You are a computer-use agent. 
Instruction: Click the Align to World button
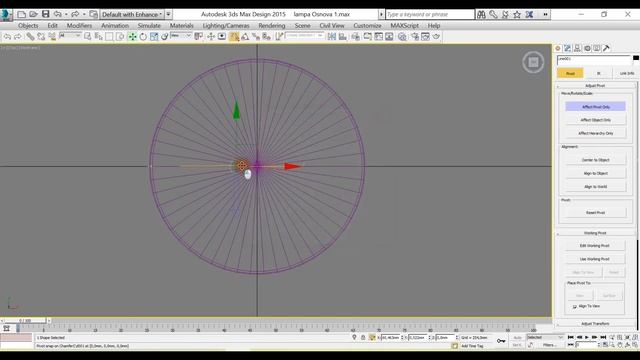(x=596, y=187)
